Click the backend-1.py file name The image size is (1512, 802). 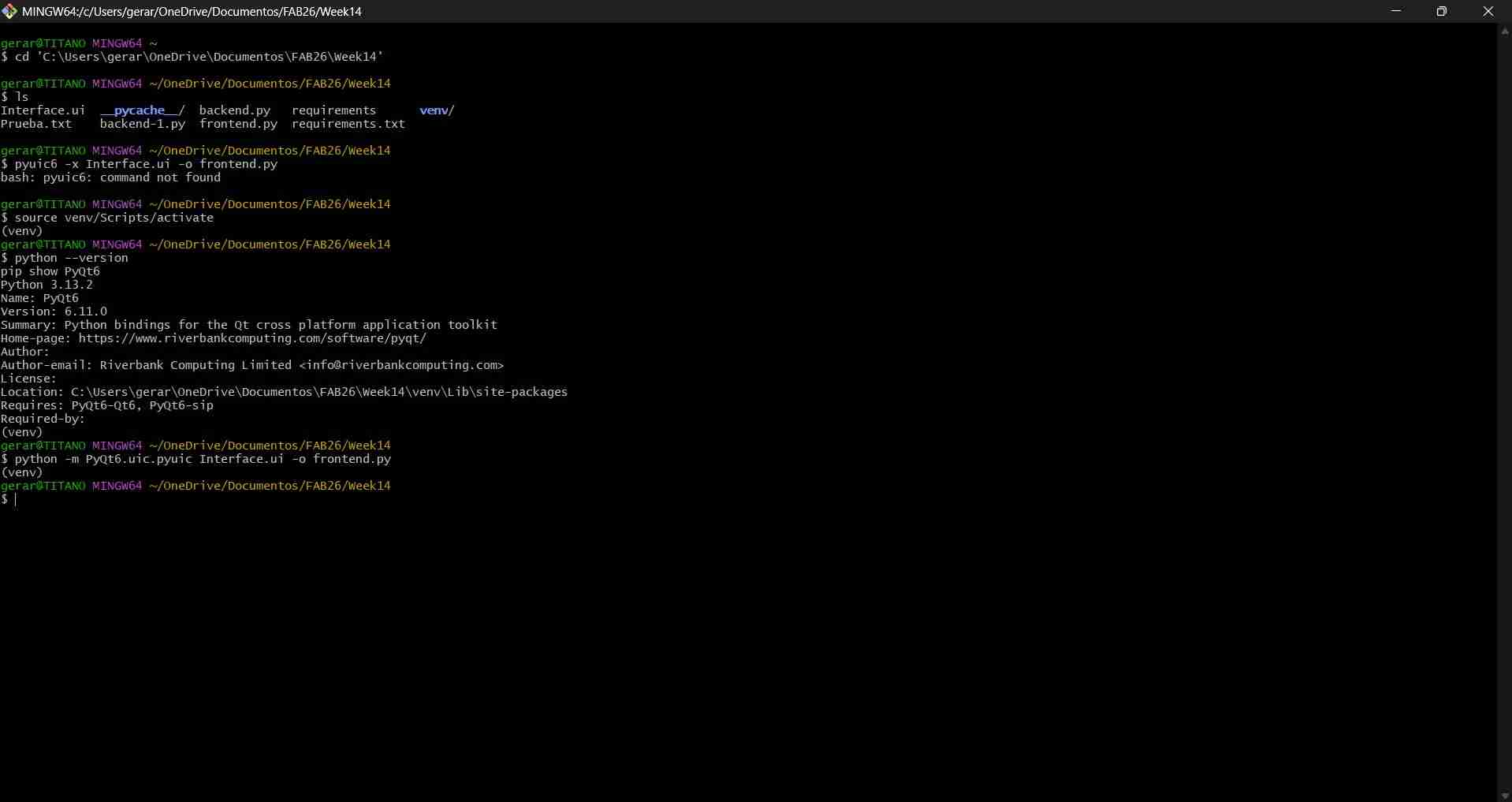click(143, 124)
